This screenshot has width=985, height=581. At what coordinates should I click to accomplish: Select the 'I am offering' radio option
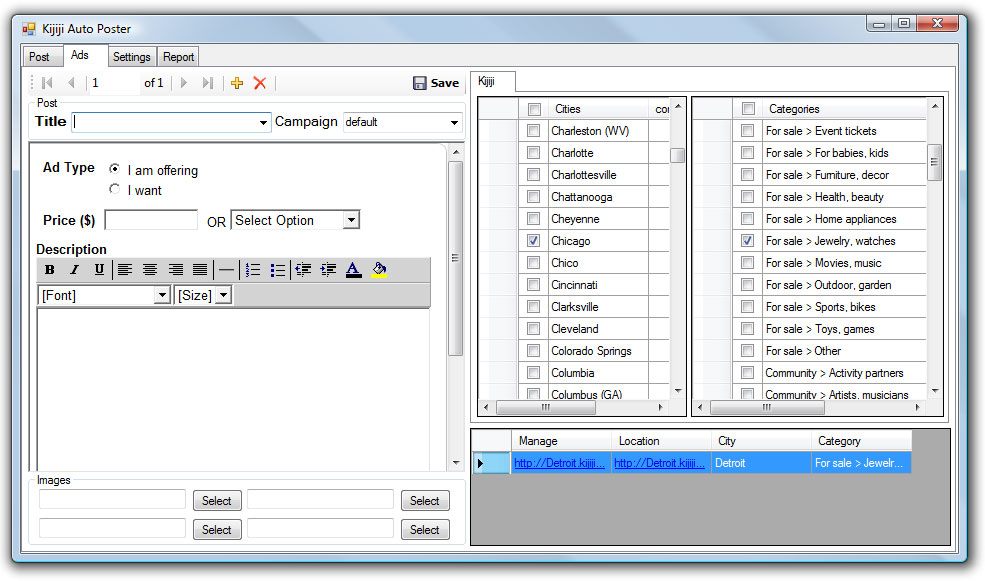pyautogui.click(x=114, y=168)
